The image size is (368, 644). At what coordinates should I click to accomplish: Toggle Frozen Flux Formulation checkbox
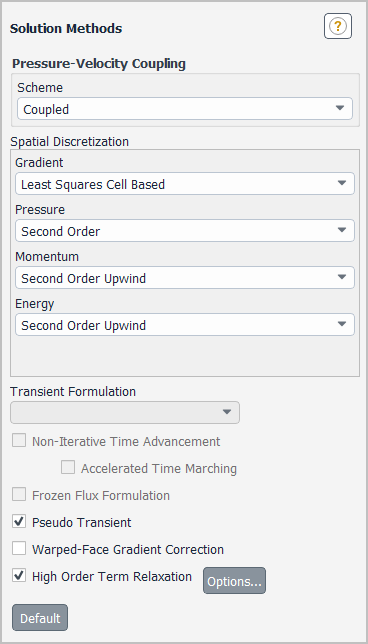pyautogui.click(x=19, y=495)
